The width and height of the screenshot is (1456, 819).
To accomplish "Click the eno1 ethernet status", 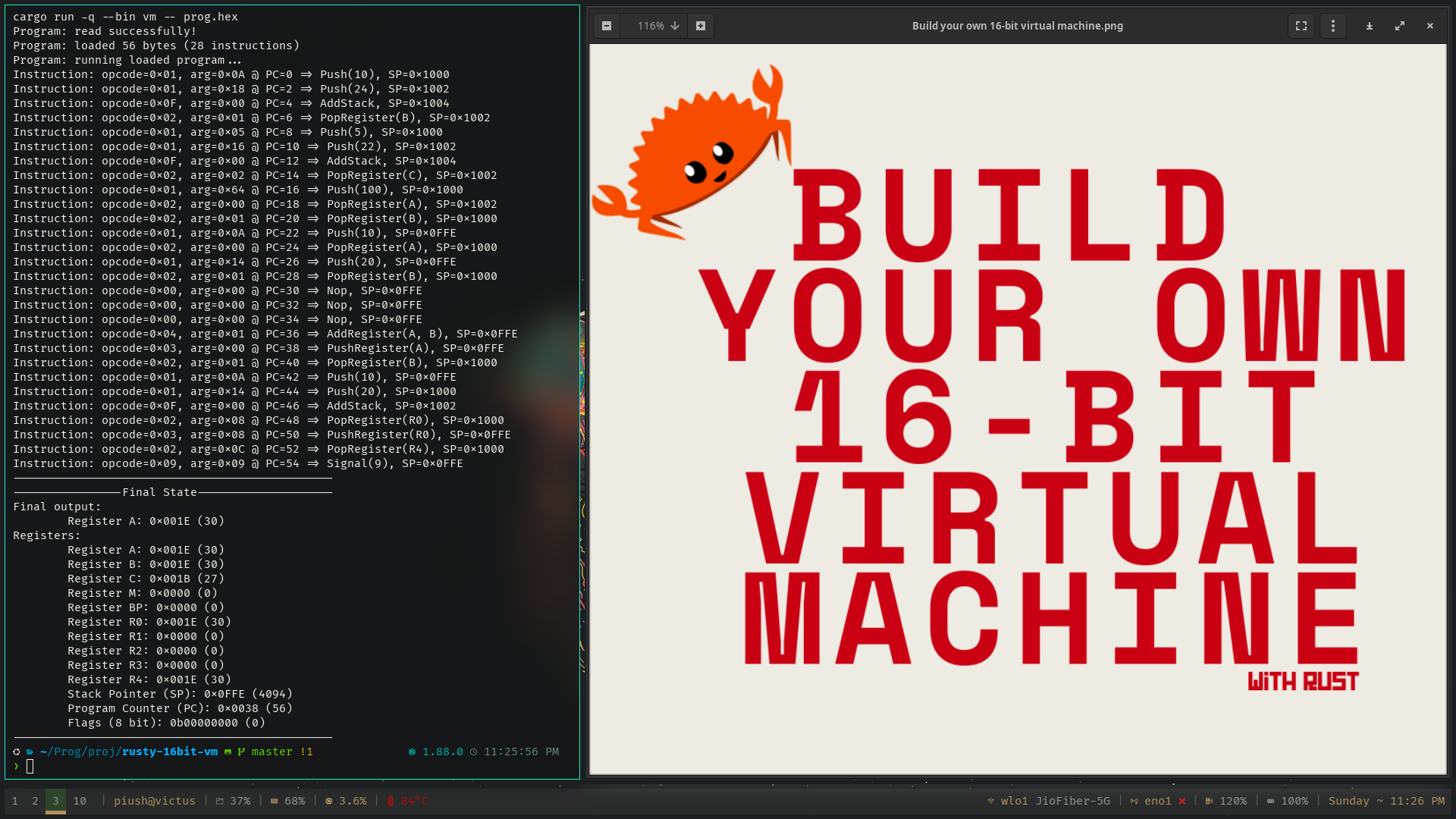I will coord(1158,801).
